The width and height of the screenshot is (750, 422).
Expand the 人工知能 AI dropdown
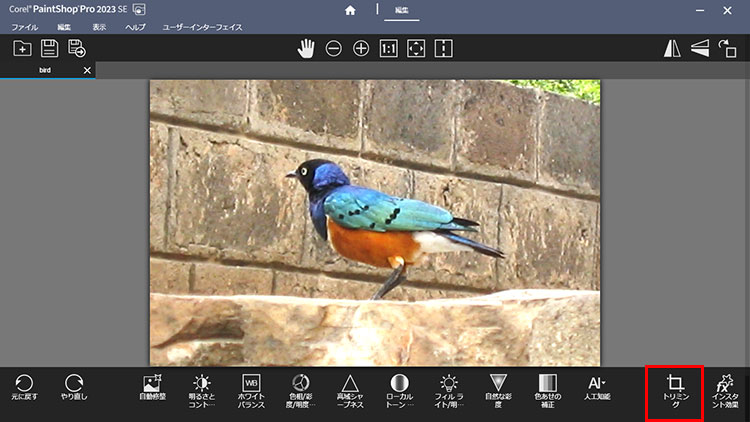(x=597, y=389)
